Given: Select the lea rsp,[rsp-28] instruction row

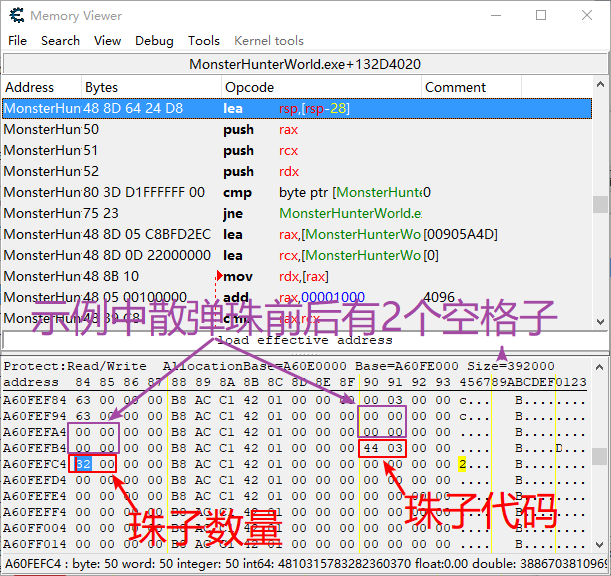Looking at the screenshot, I should point(297,108).
